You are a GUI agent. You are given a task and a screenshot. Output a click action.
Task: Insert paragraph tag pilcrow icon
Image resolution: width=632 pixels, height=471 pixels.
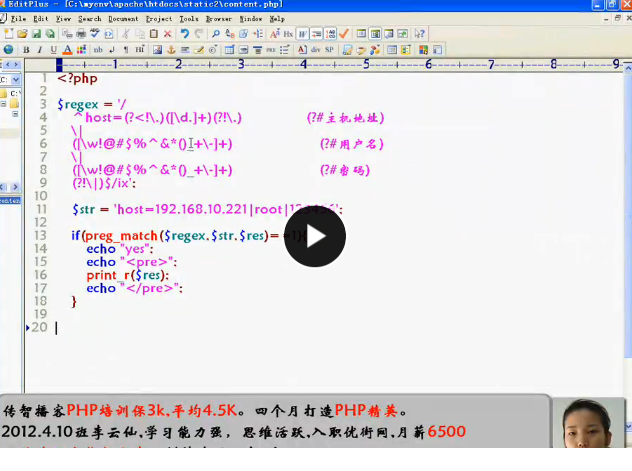[126, 50]
